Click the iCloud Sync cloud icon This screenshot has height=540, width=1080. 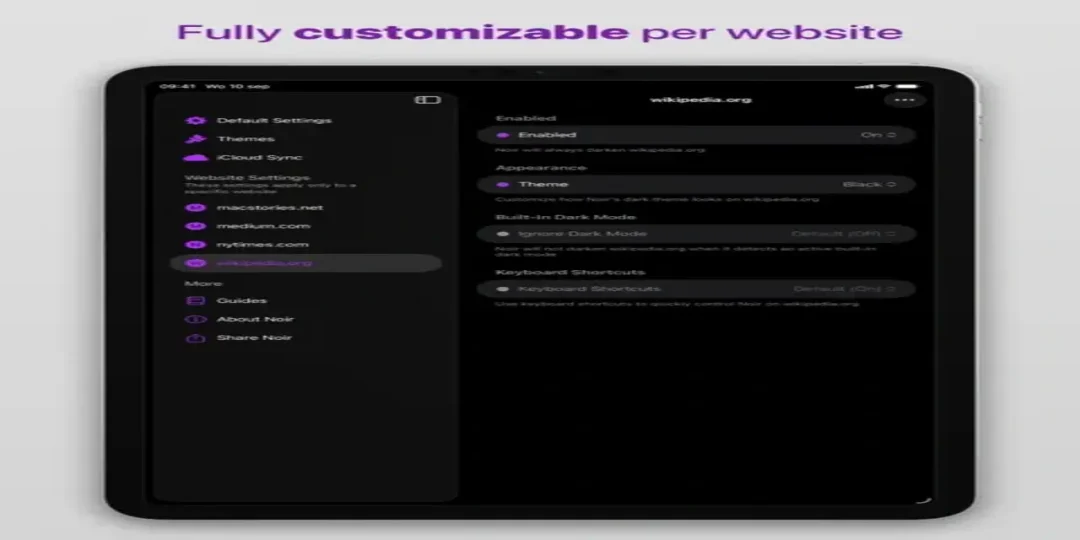click(x=196, y=158)
